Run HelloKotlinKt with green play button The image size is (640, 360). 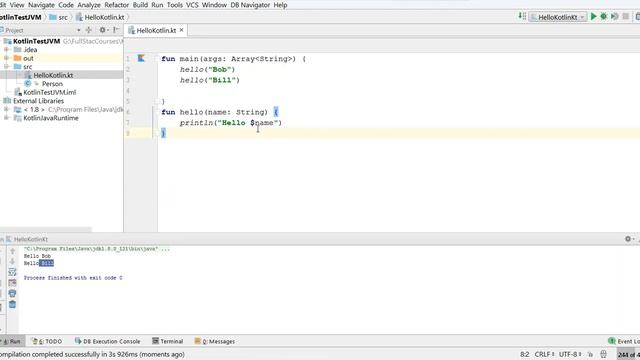pyautogui.click(x=594, y=16)
